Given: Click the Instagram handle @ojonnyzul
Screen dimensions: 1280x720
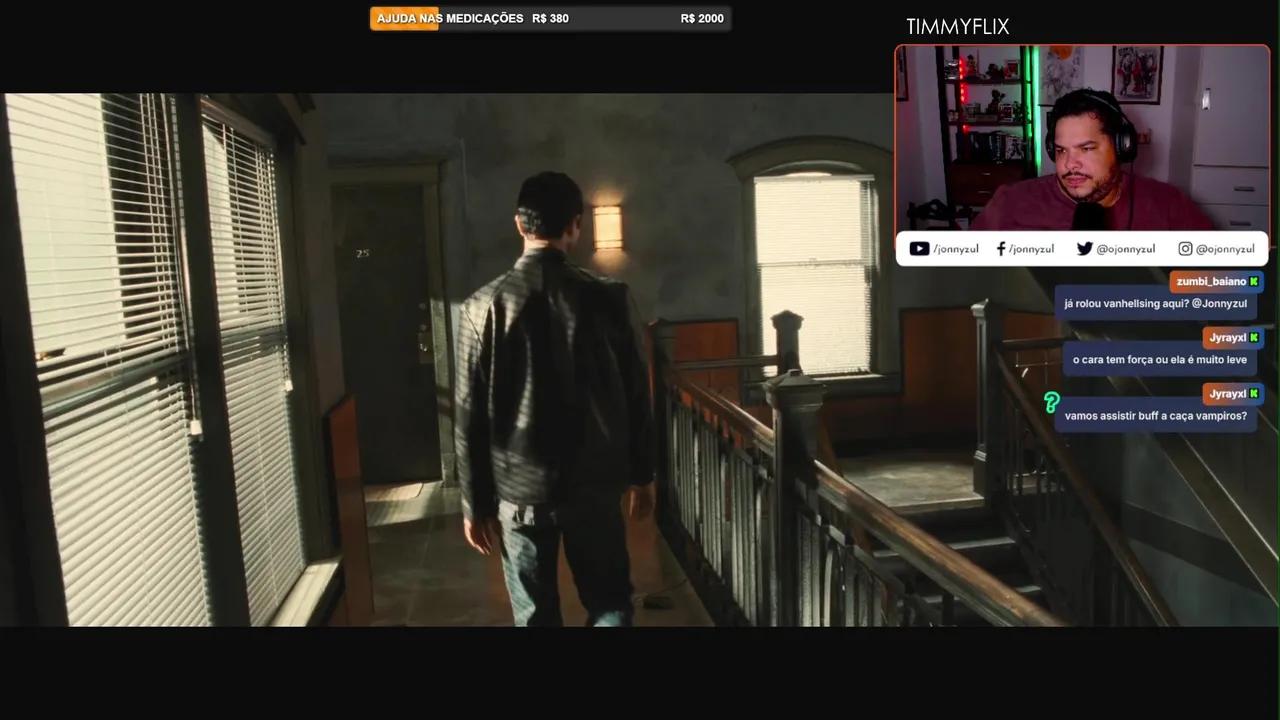Looking at the screenshot, I should (1225, 249).
